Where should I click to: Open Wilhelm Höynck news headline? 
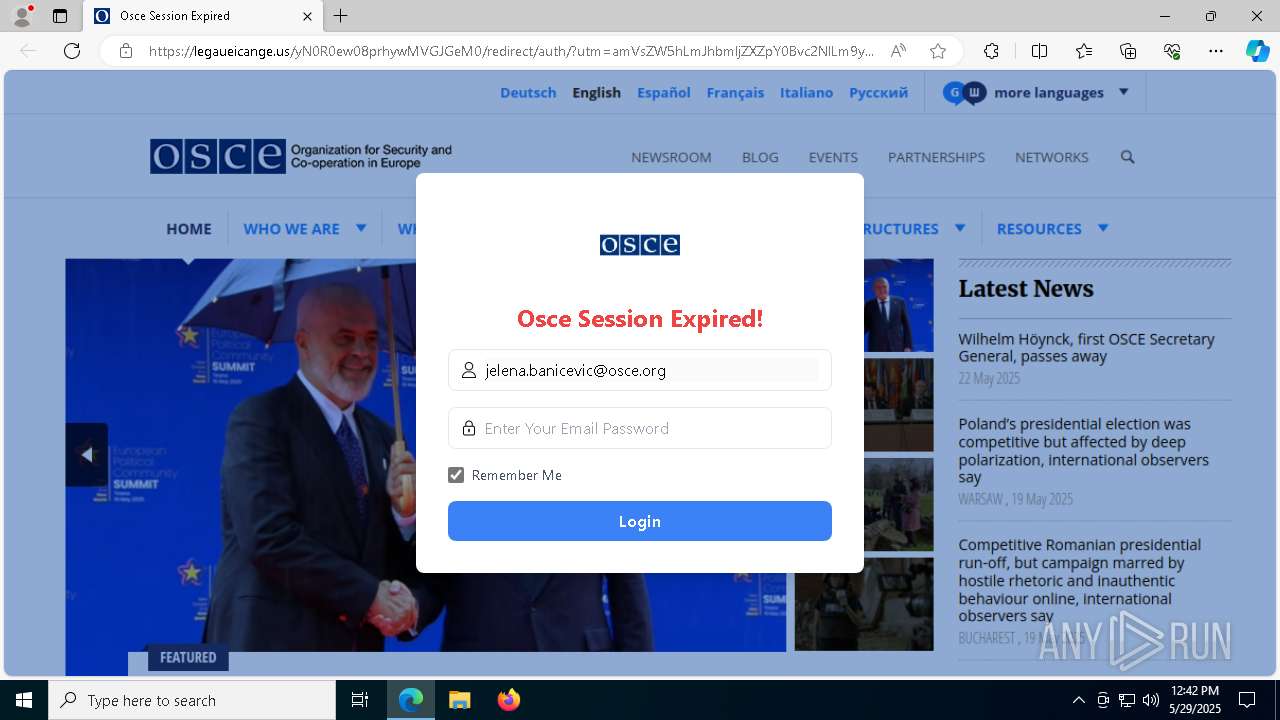[1086, 348]
